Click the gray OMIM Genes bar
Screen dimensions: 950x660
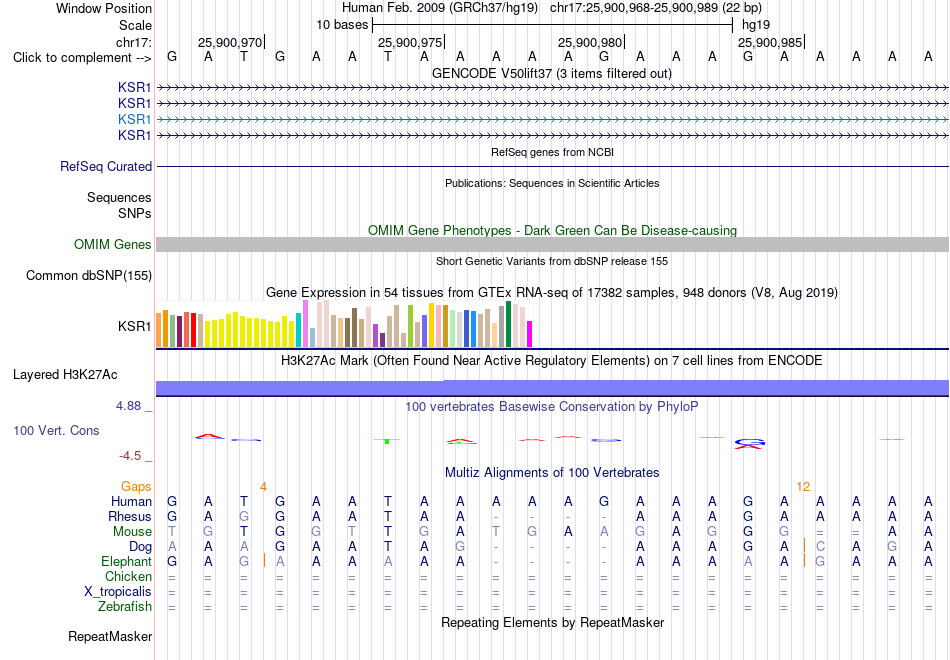[x=553, y=244]
